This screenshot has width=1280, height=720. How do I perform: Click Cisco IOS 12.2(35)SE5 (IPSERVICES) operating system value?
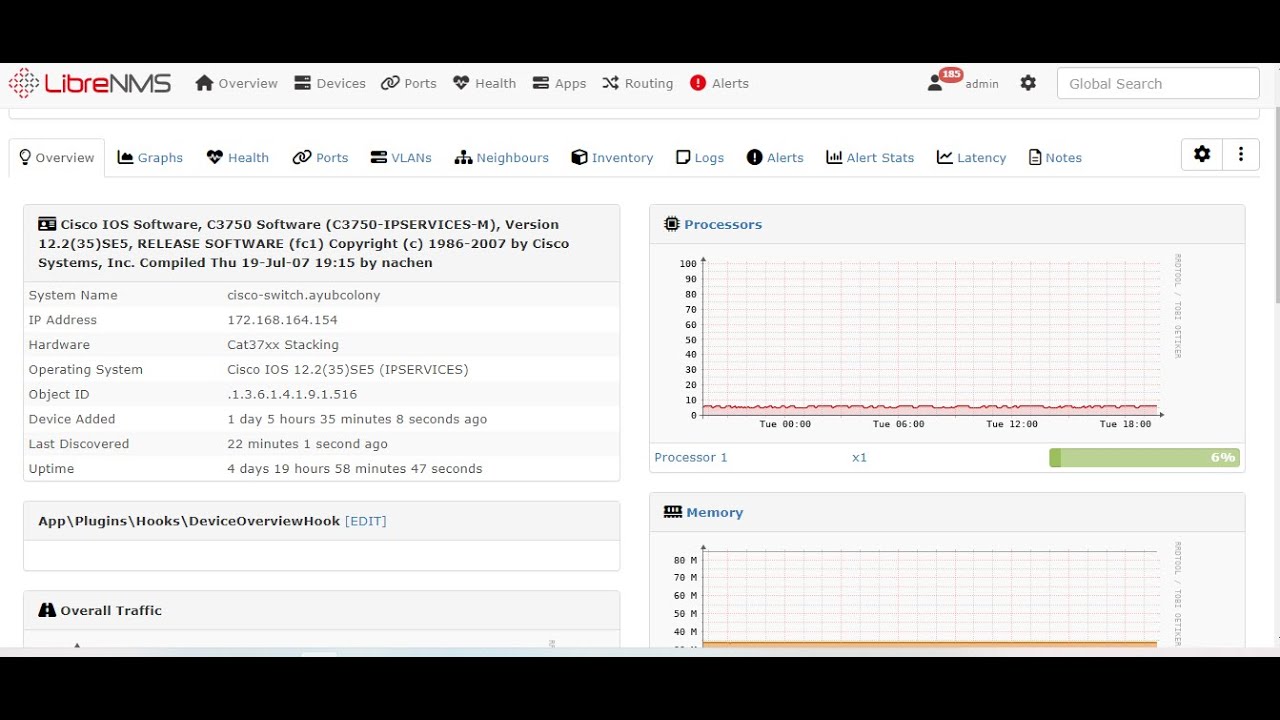coord(348,370)
